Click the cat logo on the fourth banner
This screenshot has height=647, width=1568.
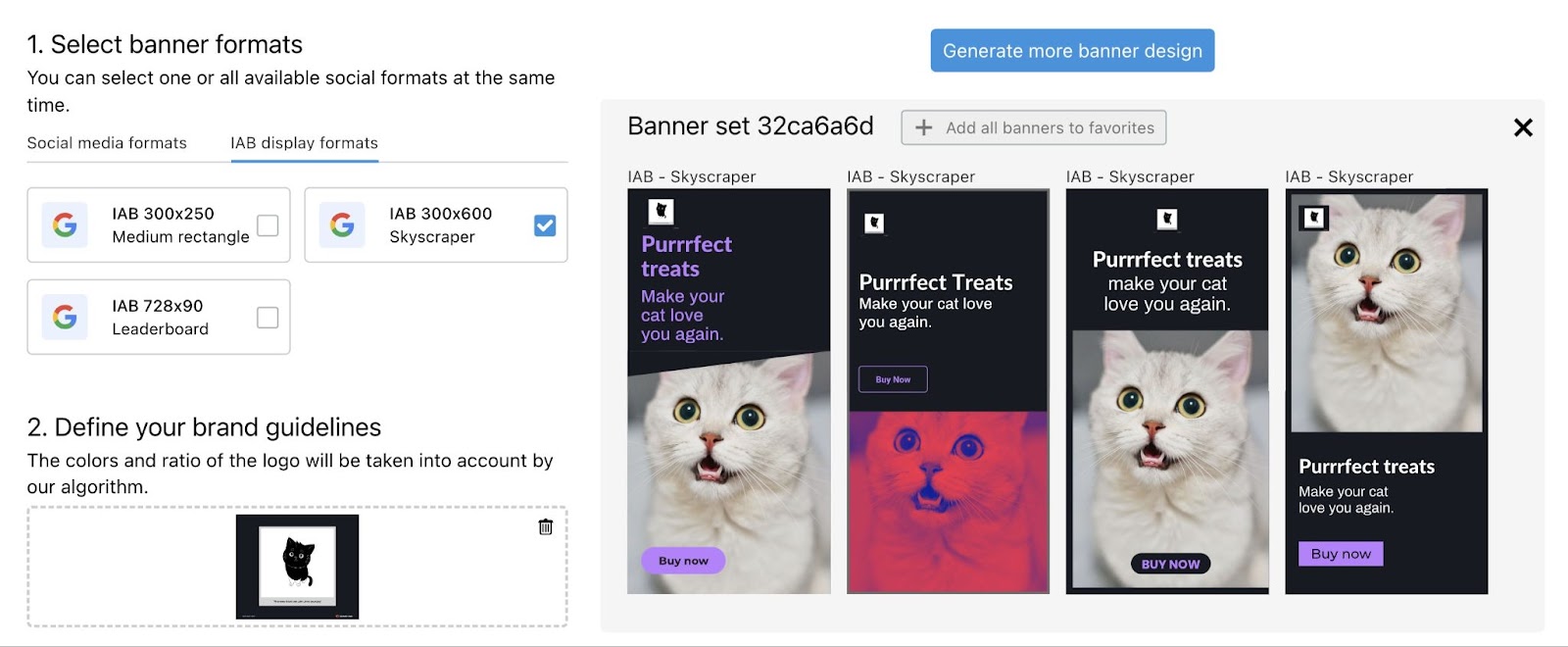pos(1314,217)
